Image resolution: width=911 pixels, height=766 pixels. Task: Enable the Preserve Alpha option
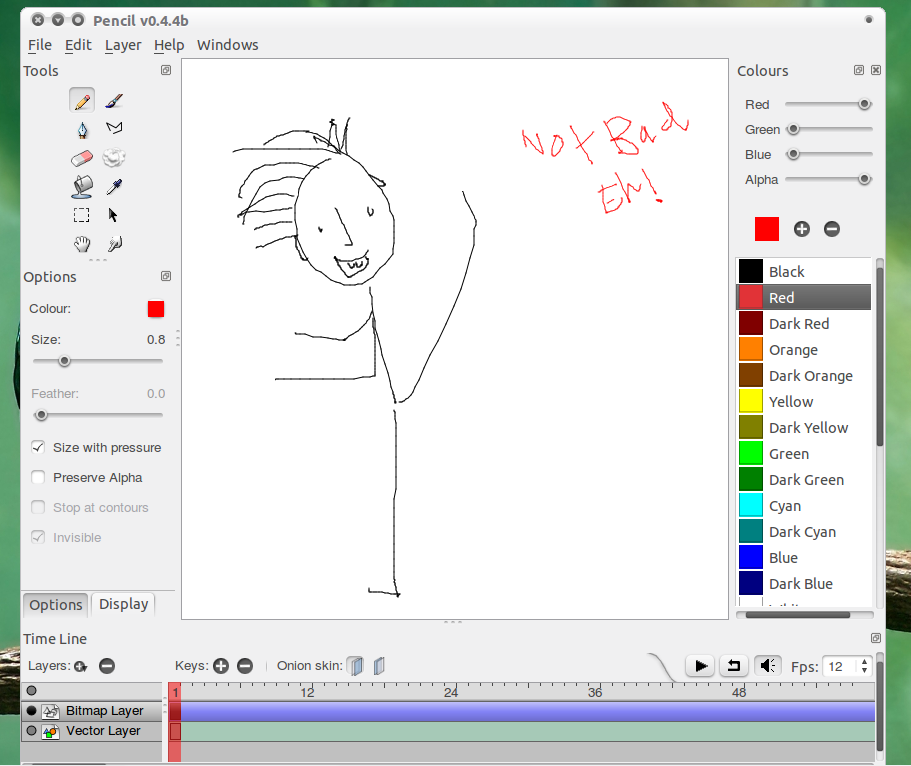[37, 477]
